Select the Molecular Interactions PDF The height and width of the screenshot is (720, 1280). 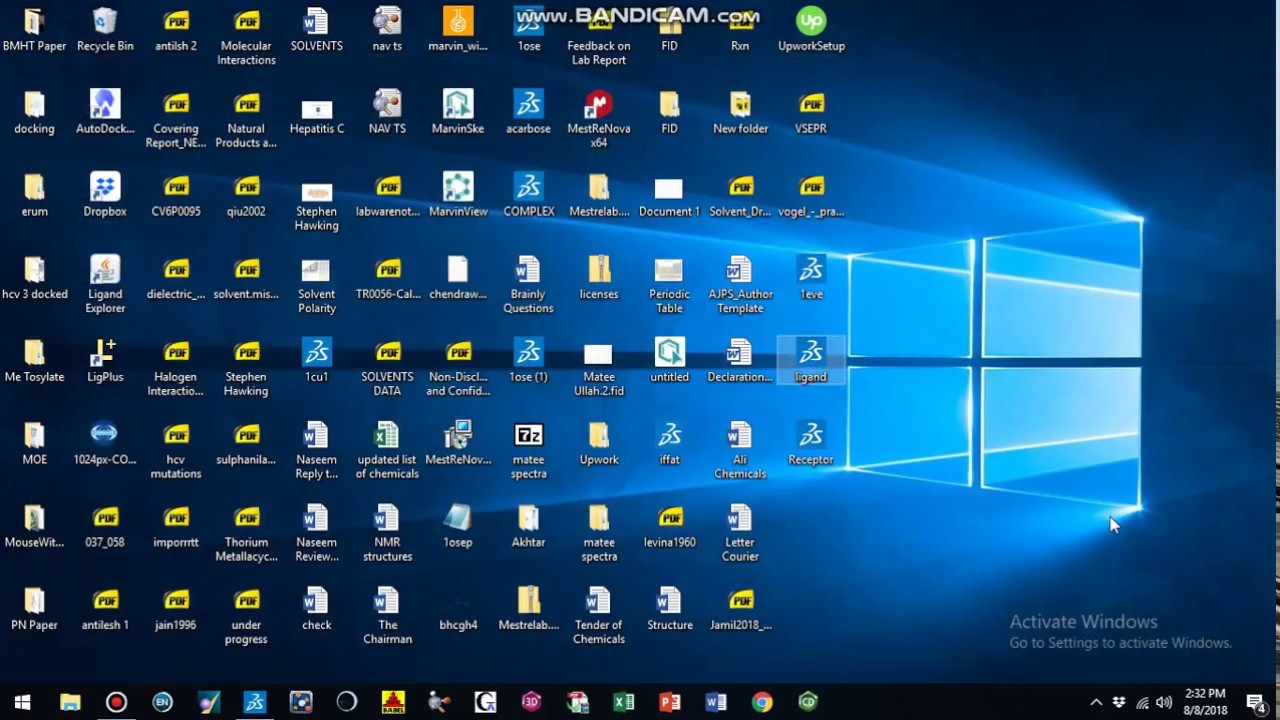(246, 36)
